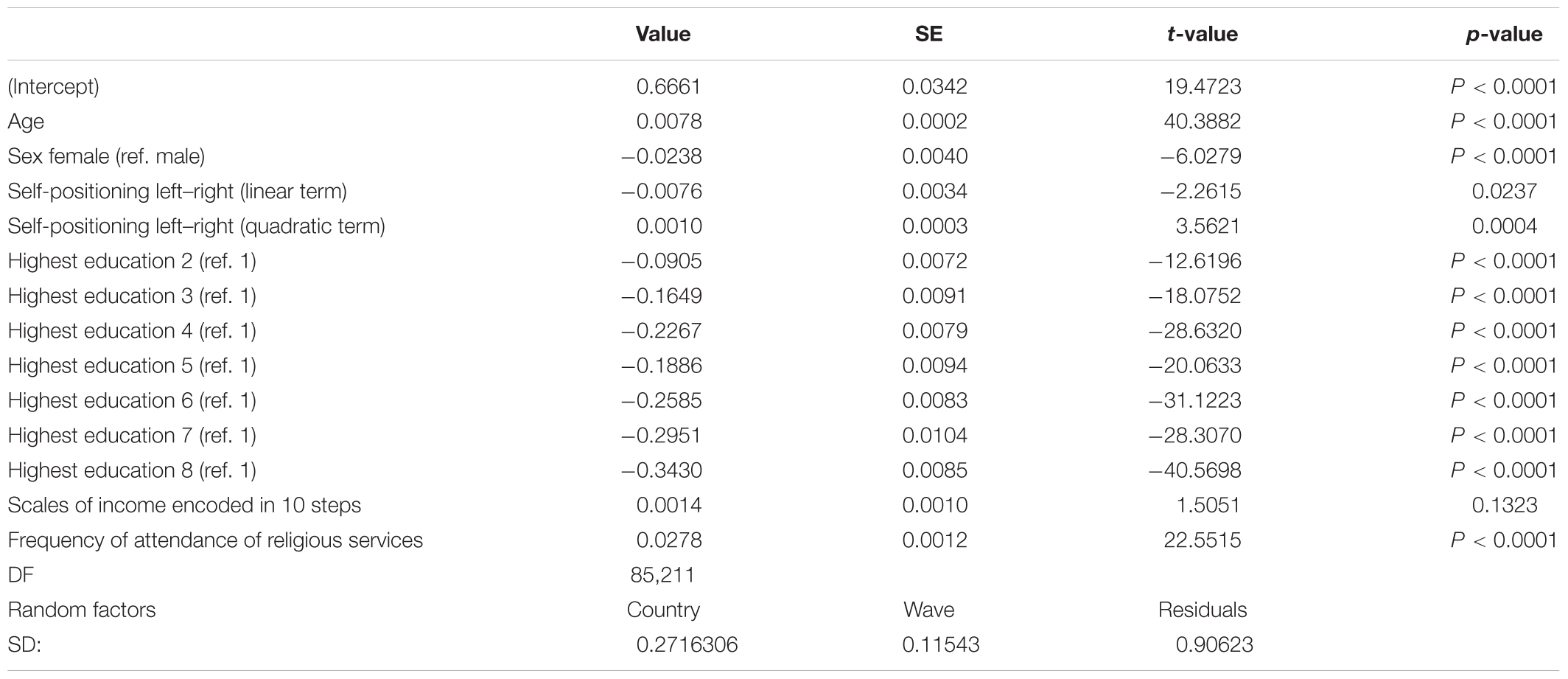Select the Country random factor cell

click(x=663, y=610)
